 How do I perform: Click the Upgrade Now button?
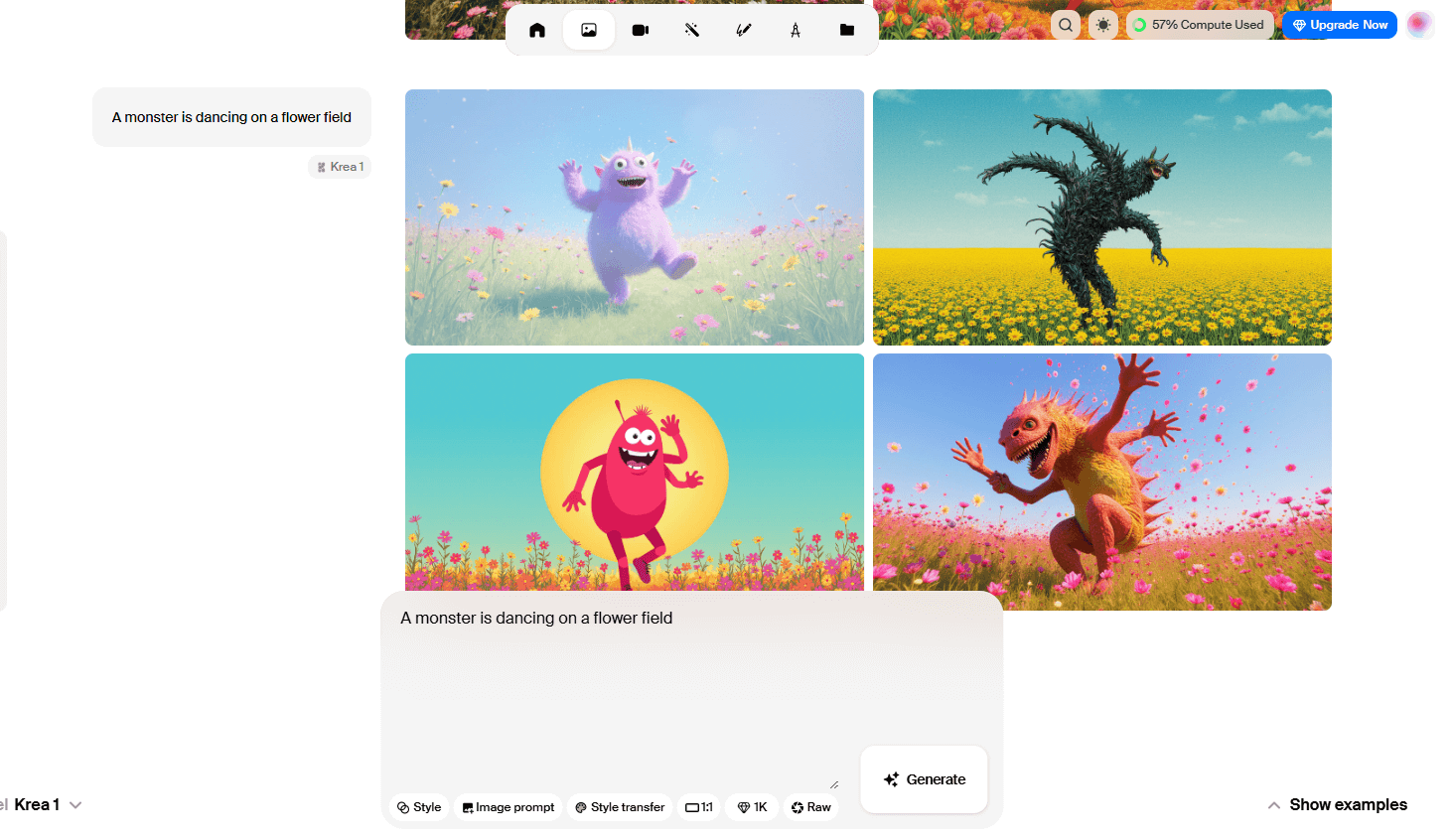[1339, 25]
